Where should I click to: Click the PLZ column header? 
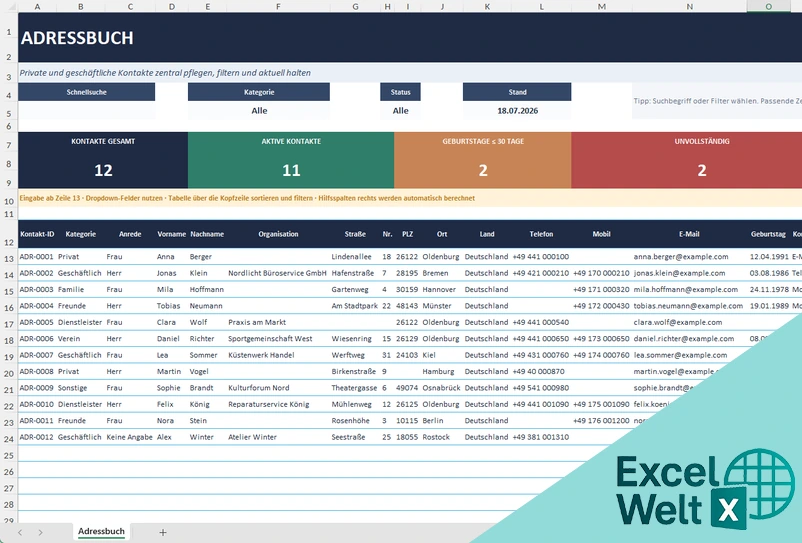[408, 234]
